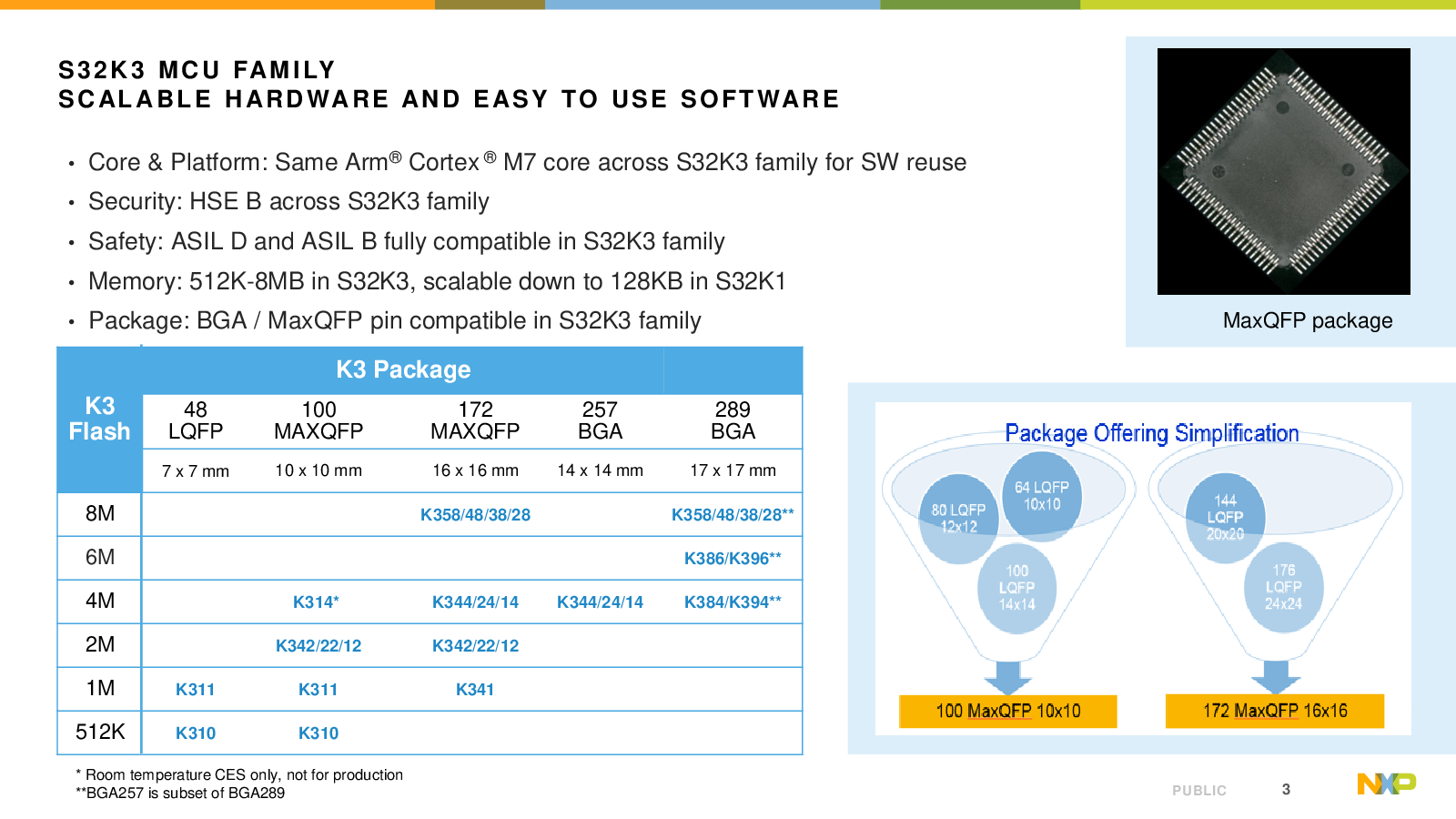Select the '100 MAXQFP' column header
The image size is (1456, 819).
[318, 420]
